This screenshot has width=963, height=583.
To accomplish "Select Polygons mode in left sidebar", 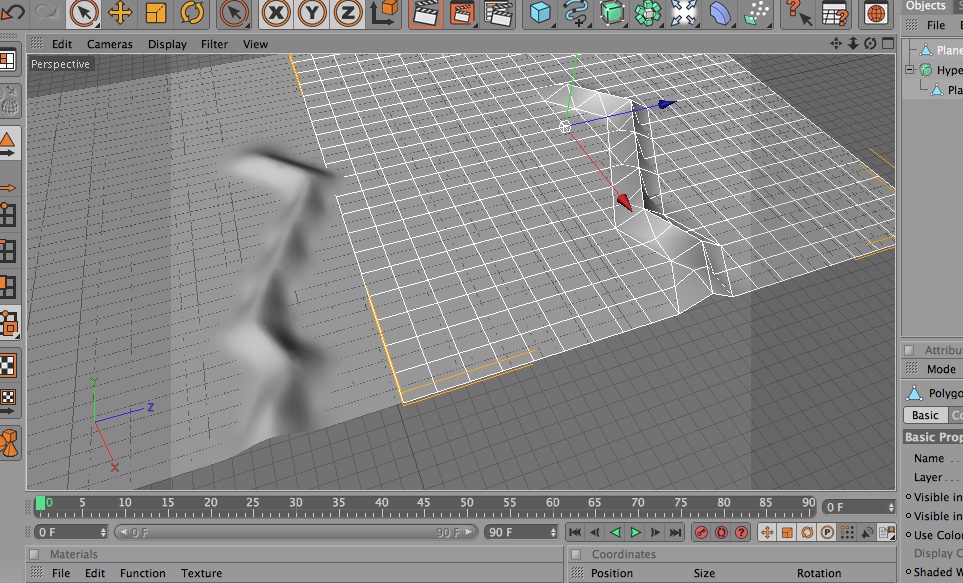I will click(8, 287).
